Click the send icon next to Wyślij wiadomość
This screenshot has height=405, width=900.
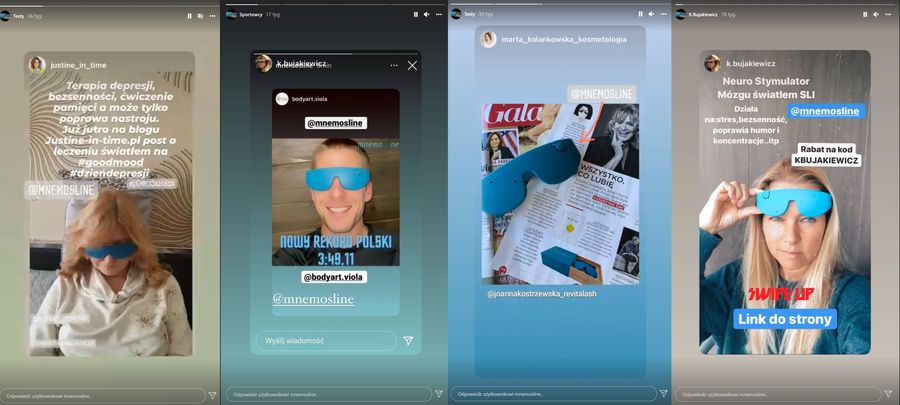pyautogui.click(x=408, y=341)
